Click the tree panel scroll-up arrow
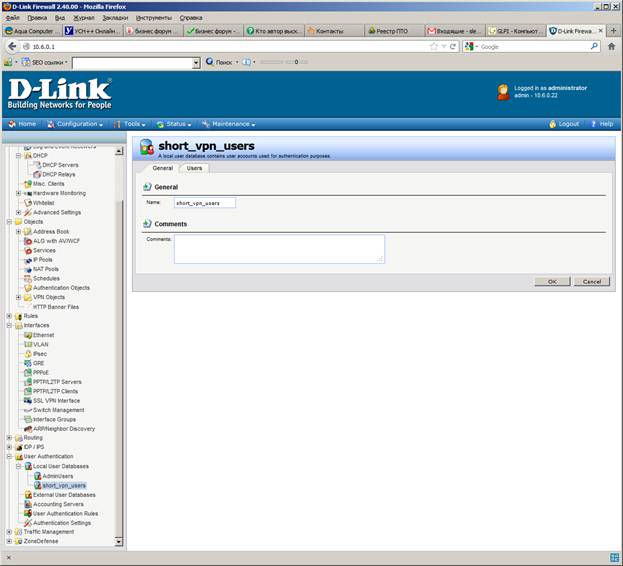Screen dimensions: 623x566 119,151
